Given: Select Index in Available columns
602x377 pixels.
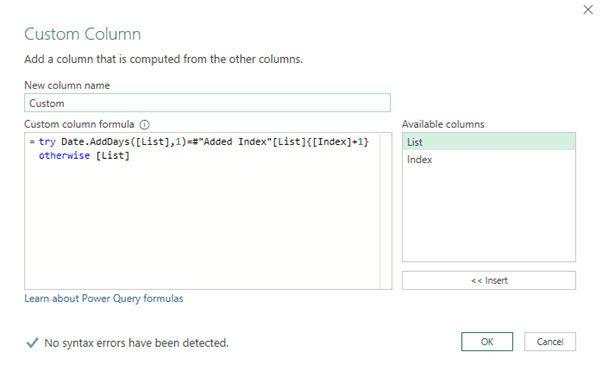Looking at the screenshot, I should (489, 159).
